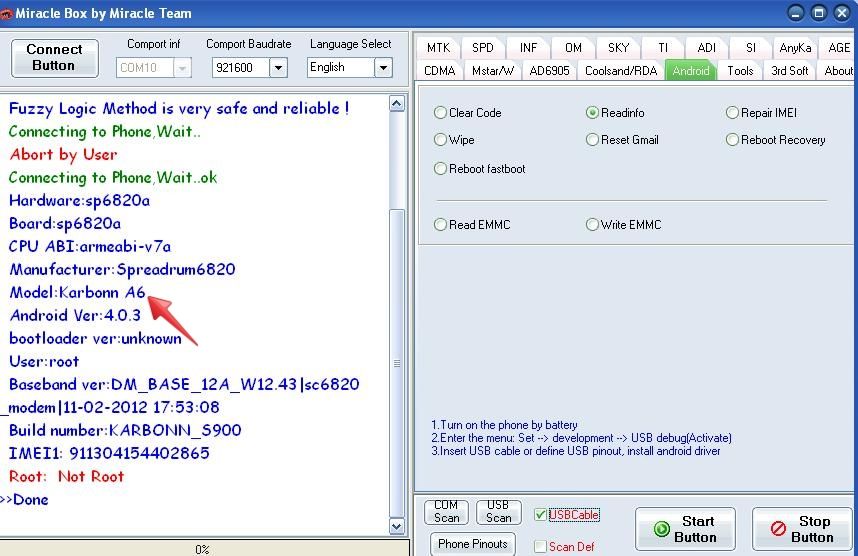
Task: Minimize the Miracle Box window
Action: 796,13
